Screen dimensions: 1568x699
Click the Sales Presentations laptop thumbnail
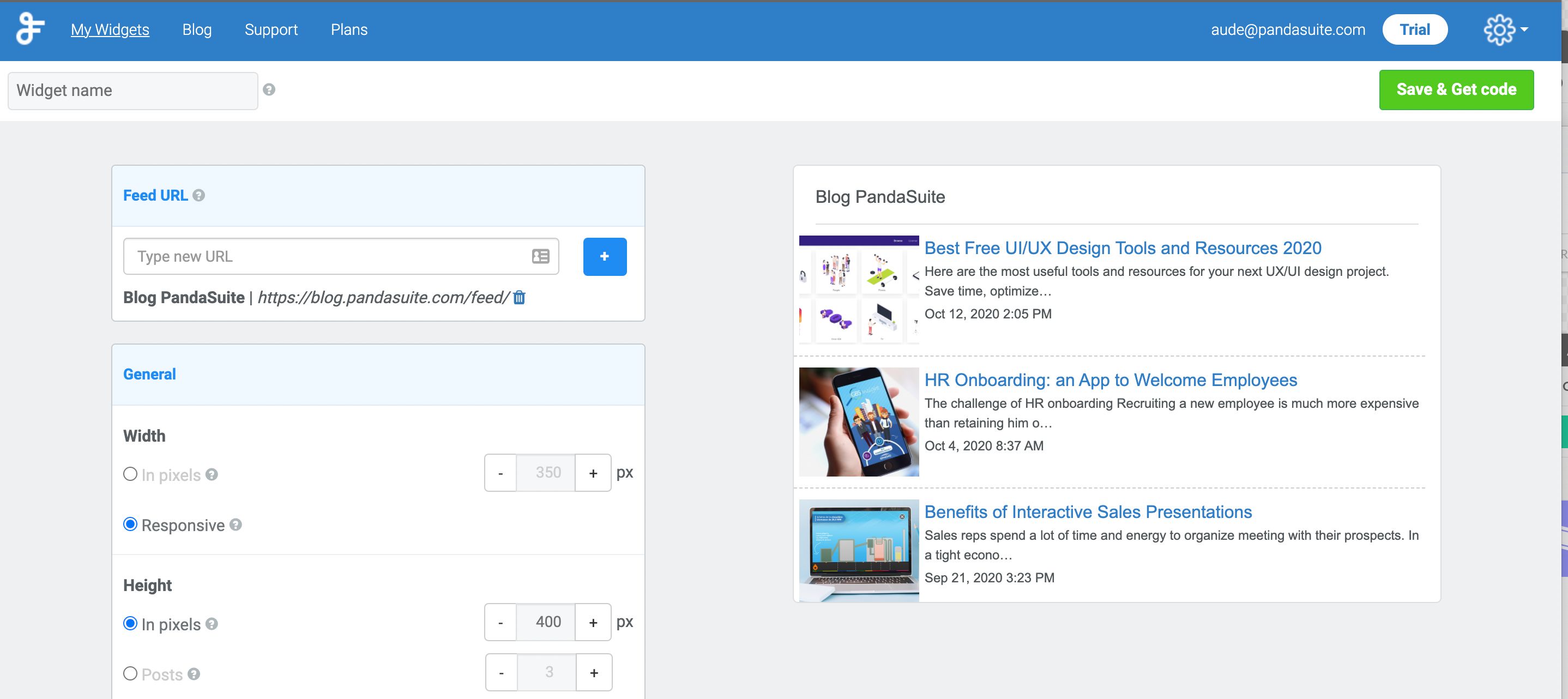pos(858,550)
